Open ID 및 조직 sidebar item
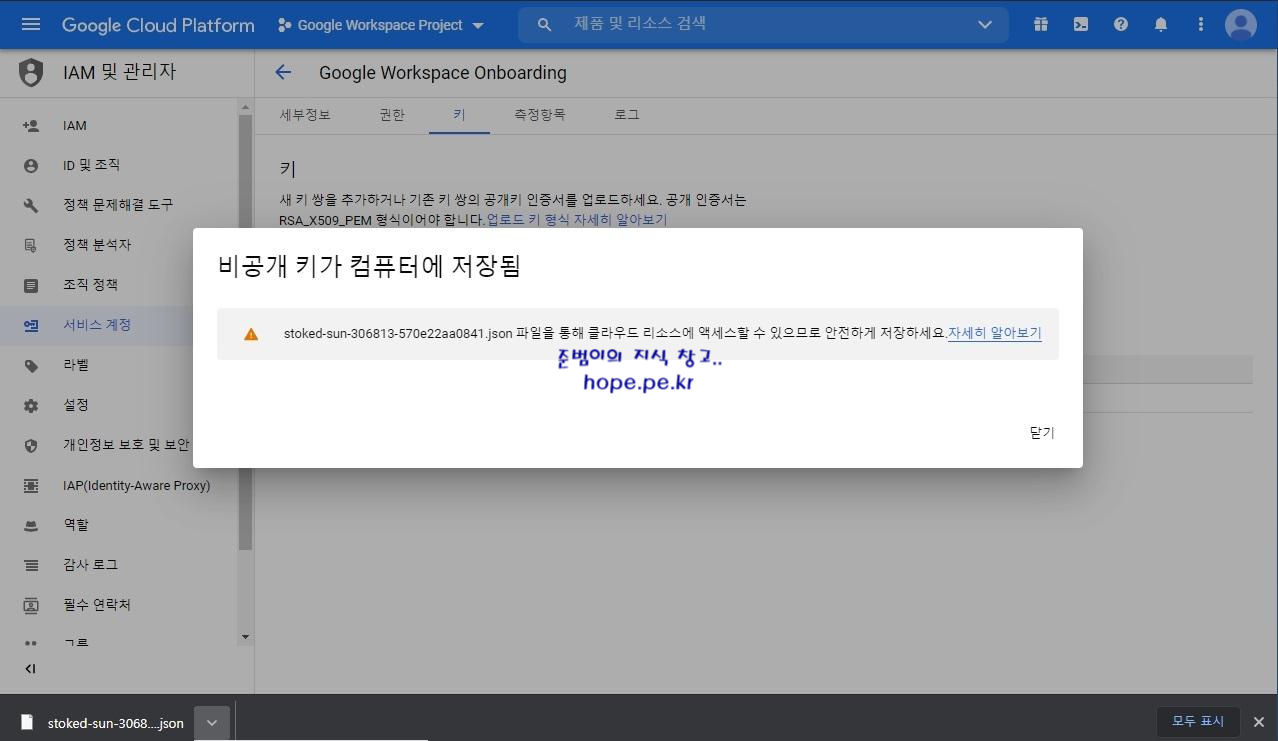1278x741 pixels. pos(120,165)
